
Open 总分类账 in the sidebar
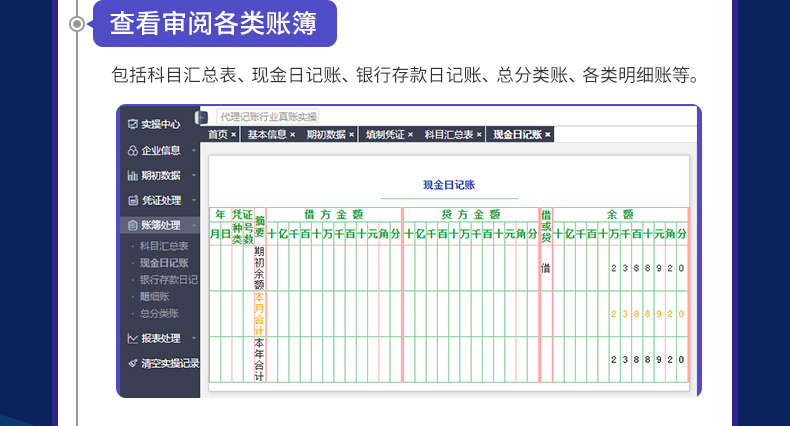(x=159, y=313)
